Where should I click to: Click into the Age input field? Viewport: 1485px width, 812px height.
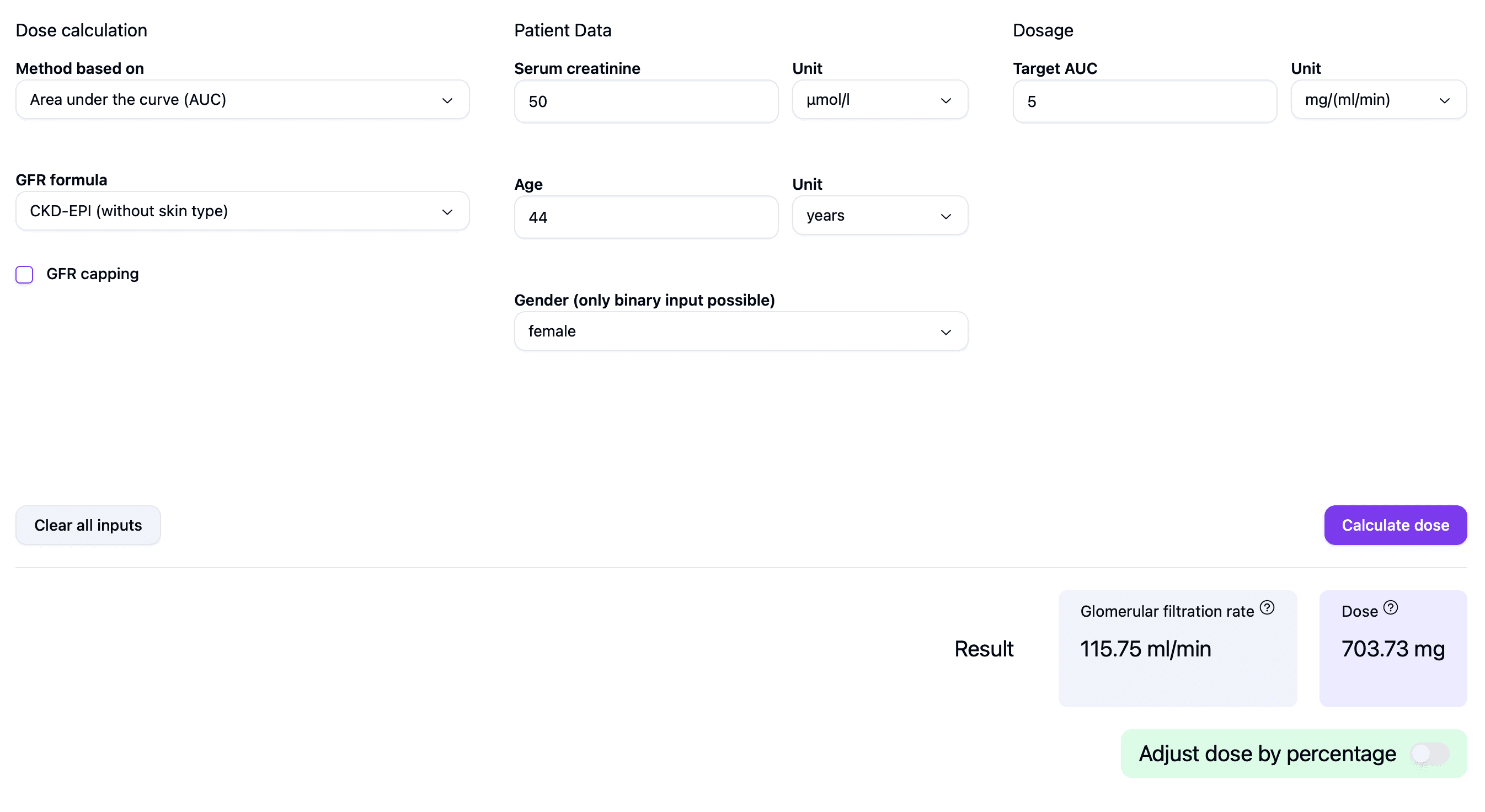coord(645,217)
